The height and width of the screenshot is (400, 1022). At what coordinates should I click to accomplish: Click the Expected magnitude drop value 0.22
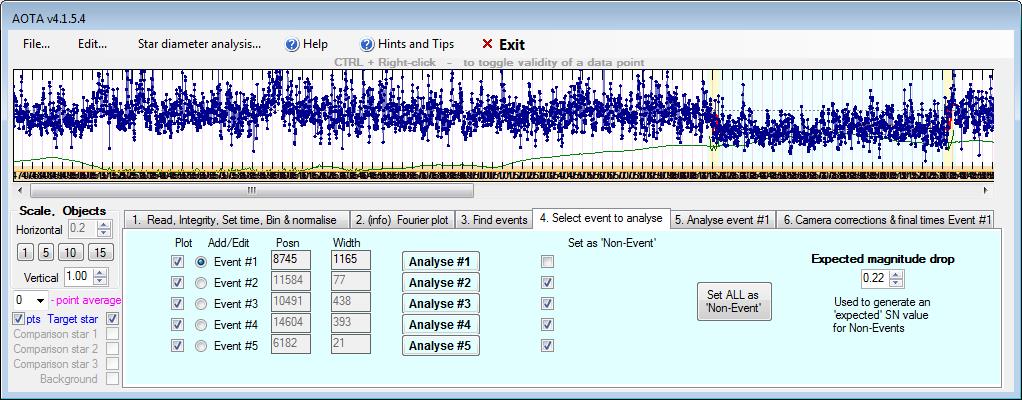click(x=875, y=278)
